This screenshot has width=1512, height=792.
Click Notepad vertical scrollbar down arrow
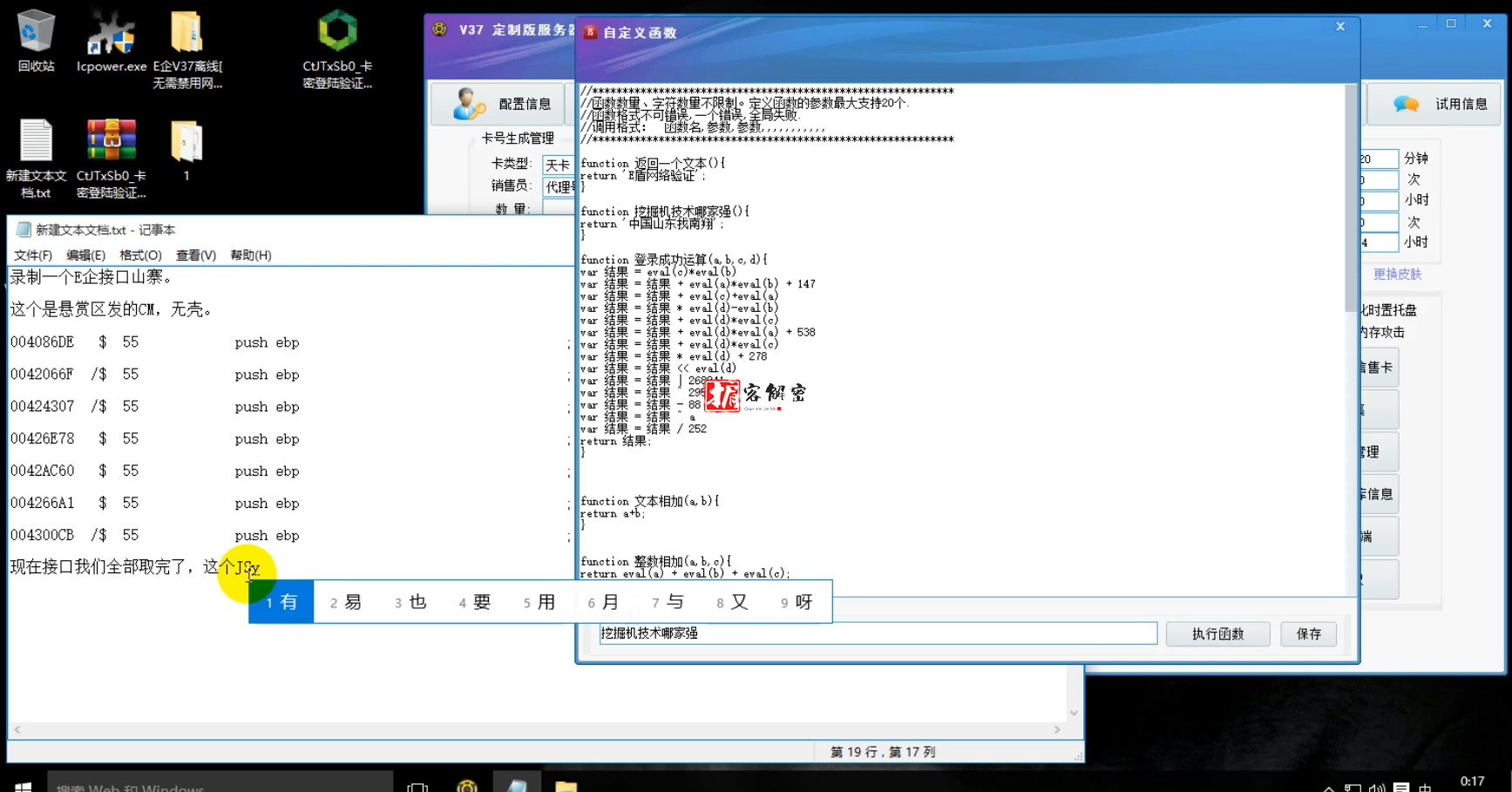click(1074, 713)
